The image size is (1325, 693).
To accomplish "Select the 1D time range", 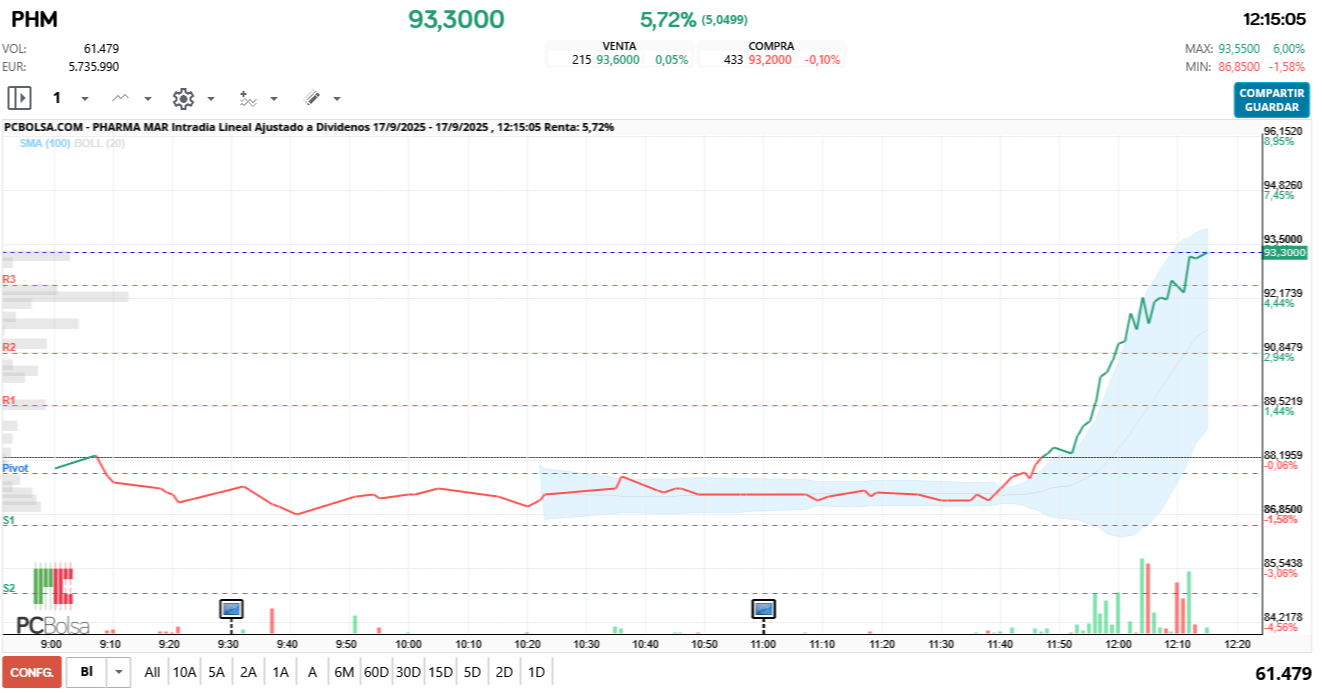I will pyautogui.click(x=536, y=672).
